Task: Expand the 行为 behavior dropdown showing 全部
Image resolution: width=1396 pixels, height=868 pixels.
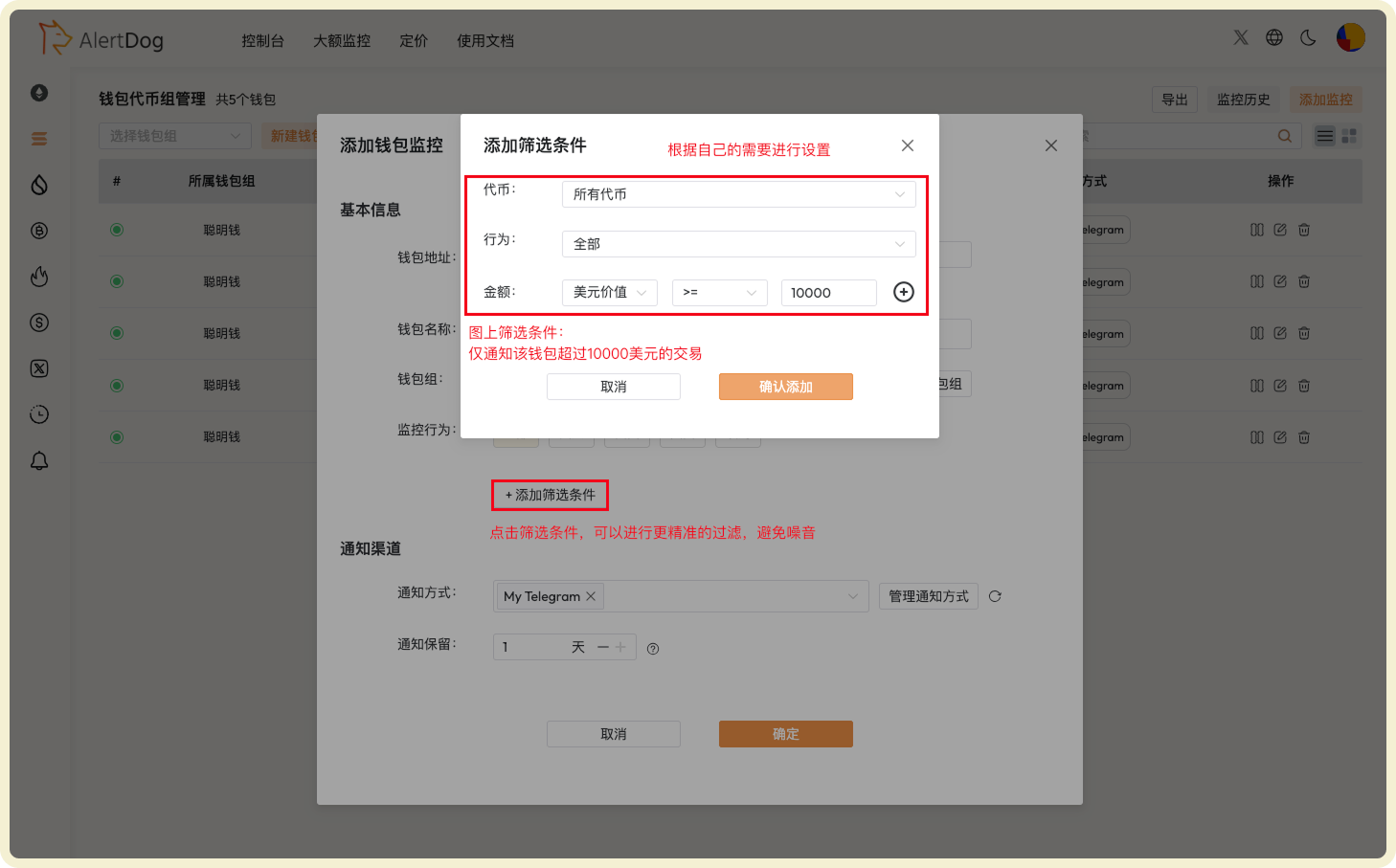Action: (737, 244)
